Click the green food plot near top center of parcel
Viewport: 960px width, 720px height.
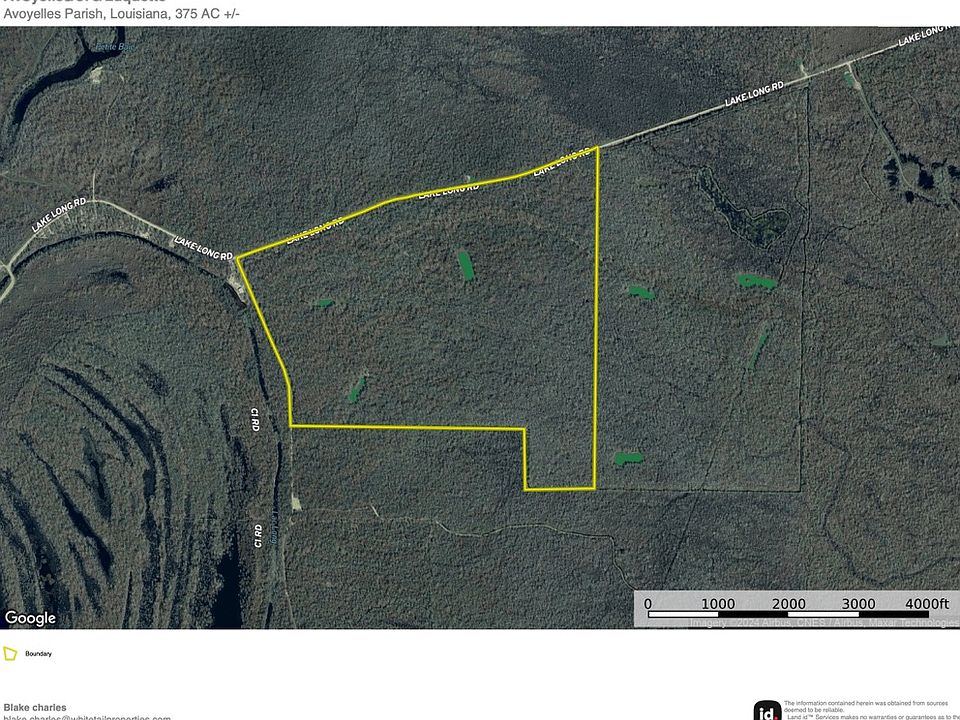(465, 264)
